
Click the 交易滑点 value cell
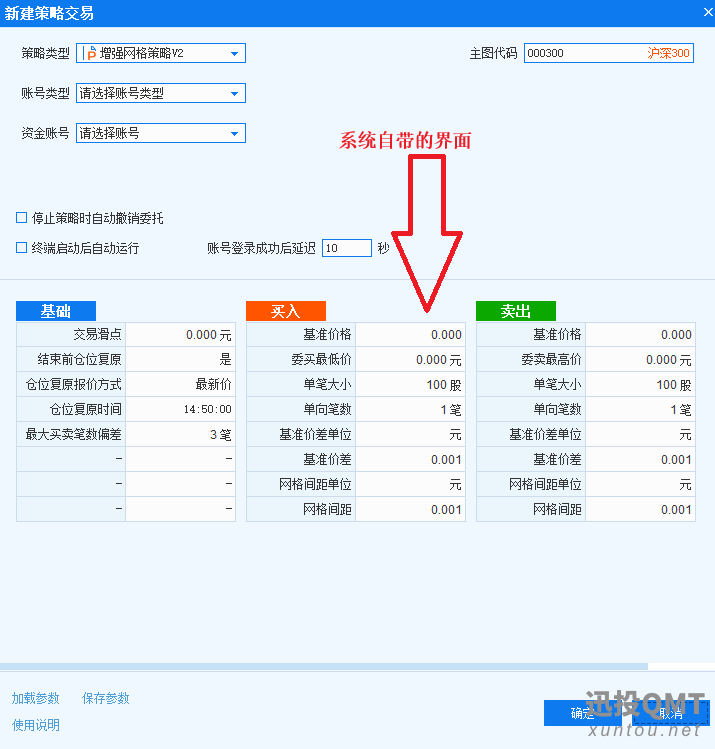coord(181,334)
